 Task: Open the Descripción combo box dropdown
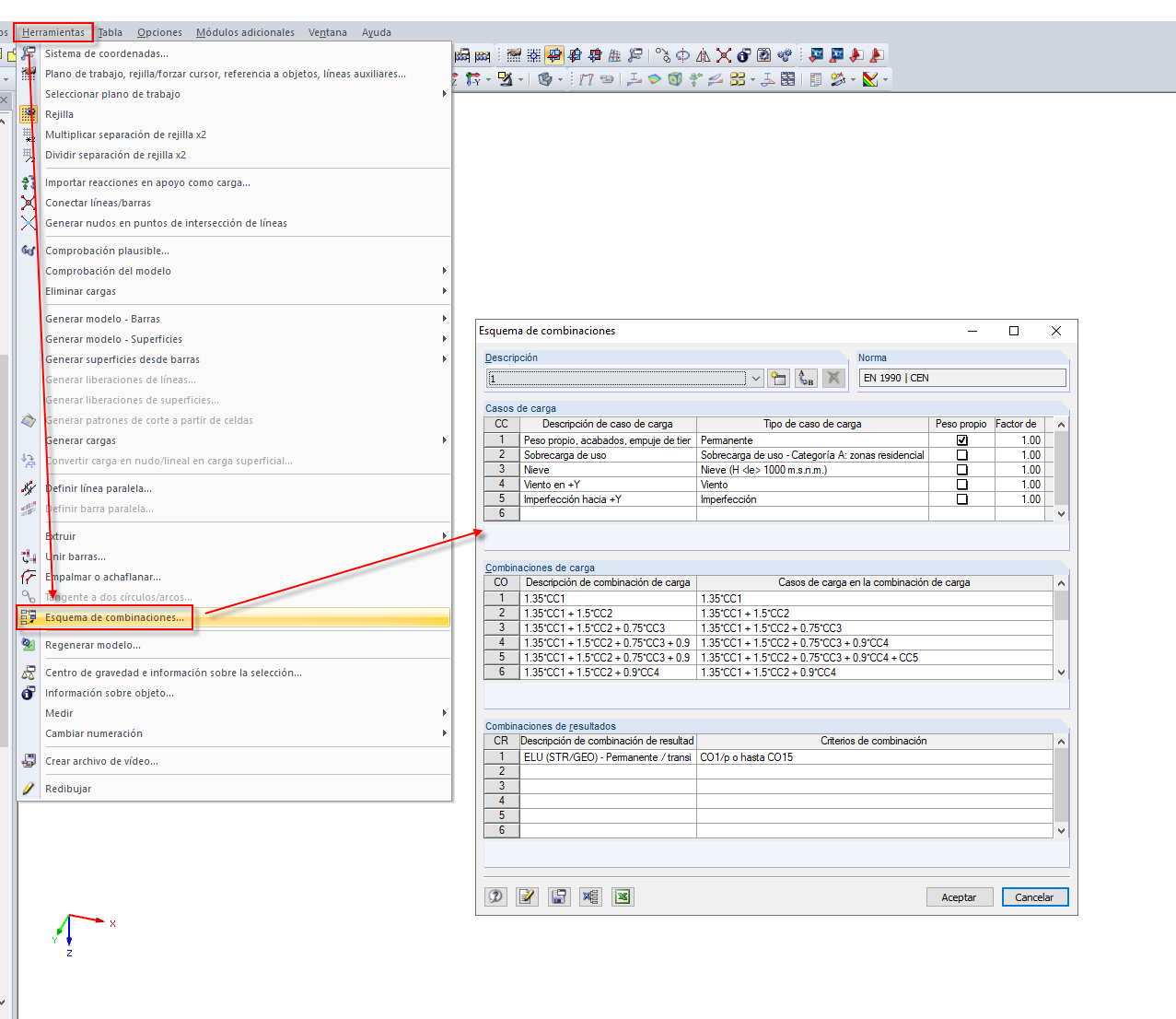[756, 378]
